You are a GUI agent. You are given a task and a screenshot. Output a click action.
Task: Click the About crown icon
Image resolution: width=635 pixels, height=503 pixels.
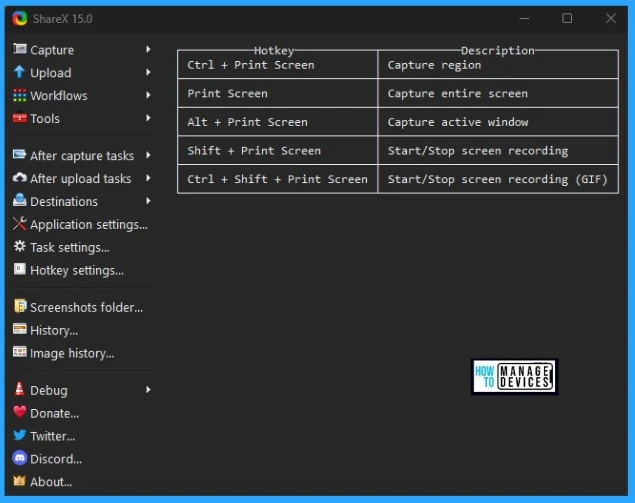[x=19, y=481]
